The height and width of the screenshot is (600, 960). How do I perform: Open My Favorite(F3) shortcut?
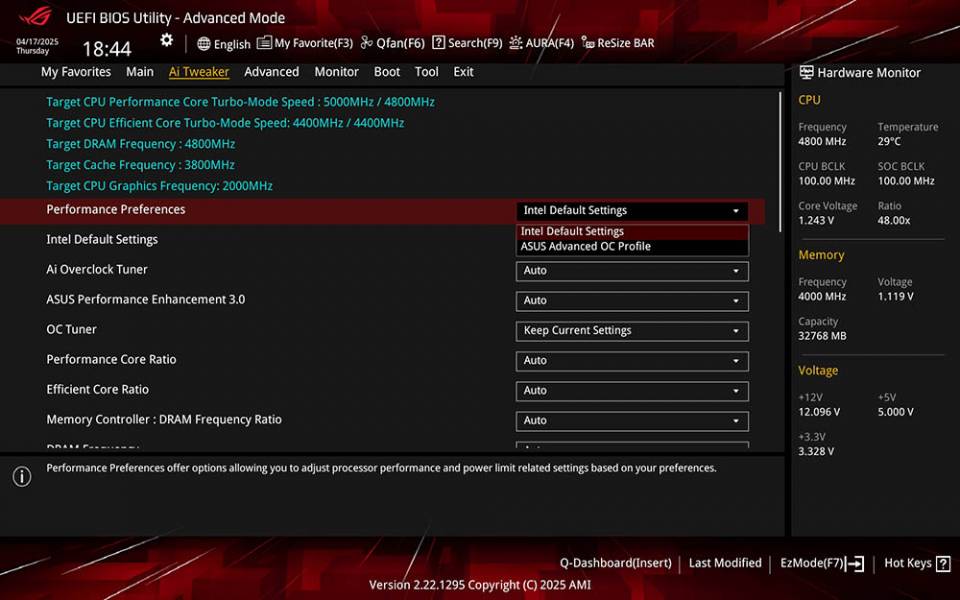(x=306, y=43)
